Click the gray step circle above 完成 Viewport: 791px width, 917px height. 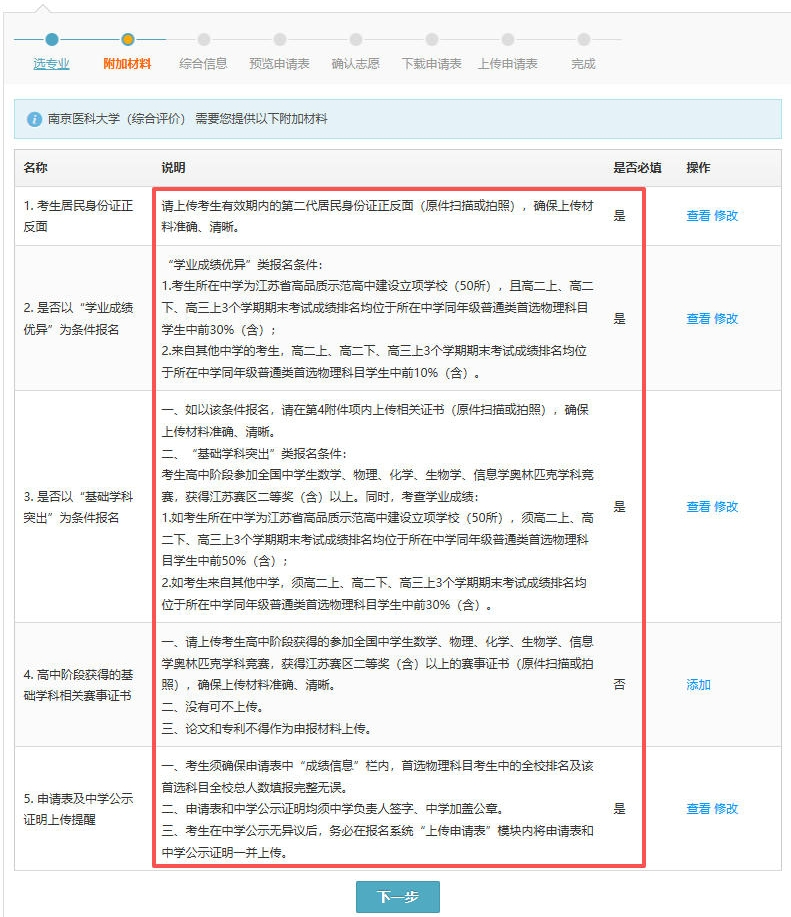click(584, 40)
